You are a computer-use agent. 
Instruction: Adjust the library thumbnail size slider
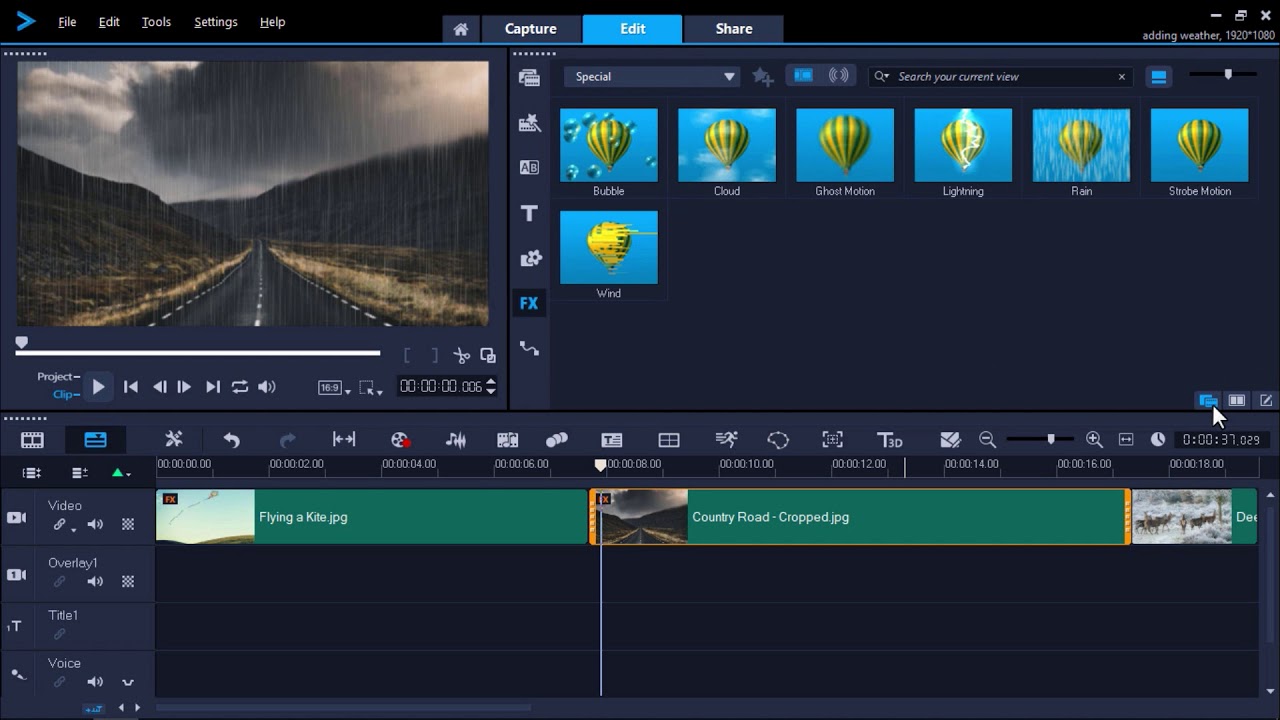tap(1224, 75)
